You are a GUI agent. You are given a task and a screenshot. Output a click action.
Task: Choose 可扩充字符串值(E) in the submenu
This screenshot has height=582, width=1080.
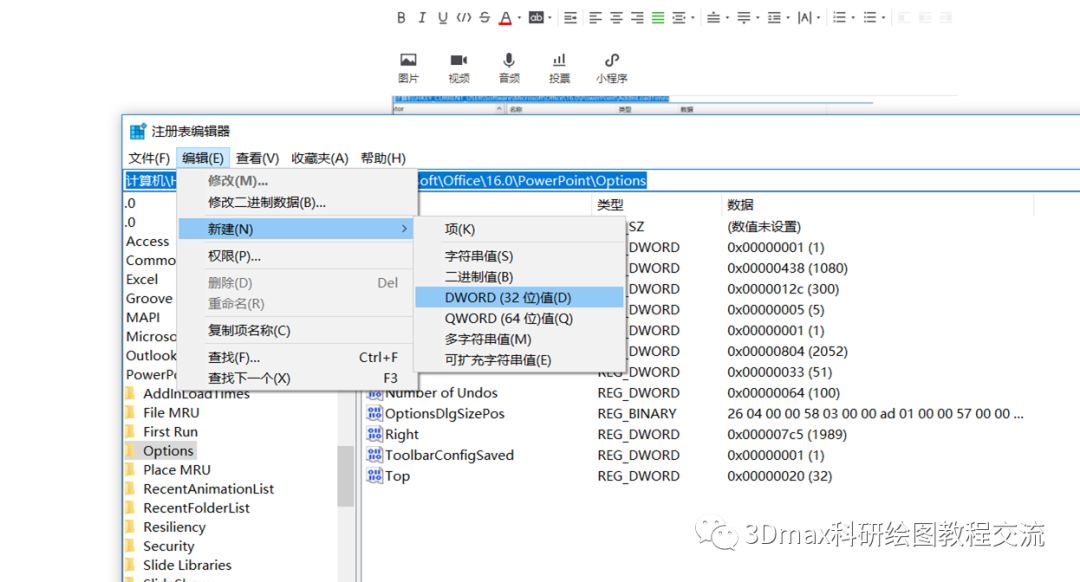tap(519, 360)
